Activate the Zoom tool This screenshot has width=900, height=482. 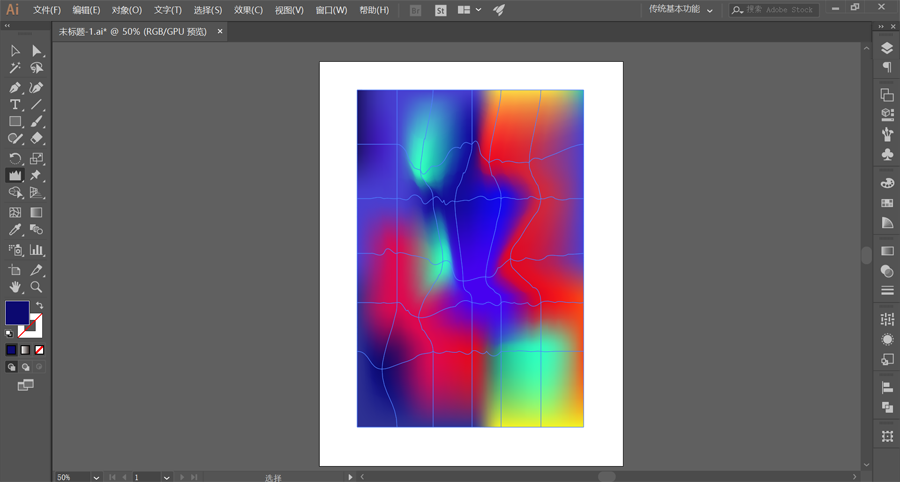pos(37,287)
